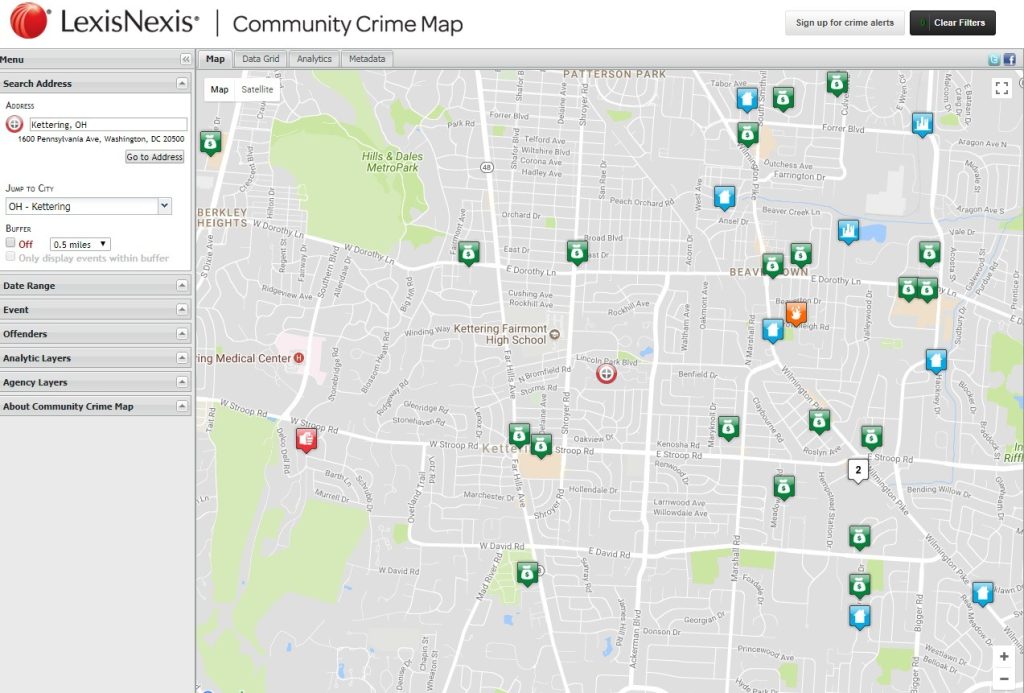Expand the Date Range panel
Viewport: 1024px width, 693px height.
pos(182,285)
